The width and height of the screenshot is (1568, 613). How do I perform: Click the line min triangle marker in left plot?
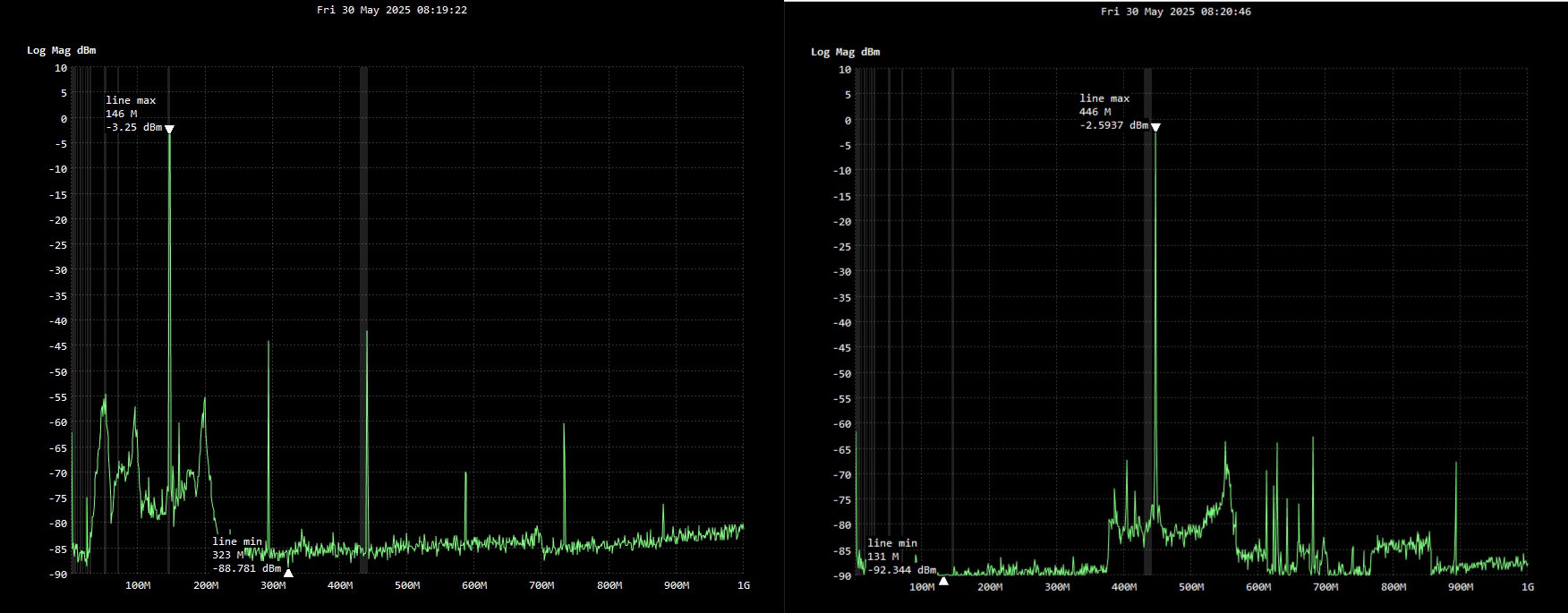coord(288,573)
